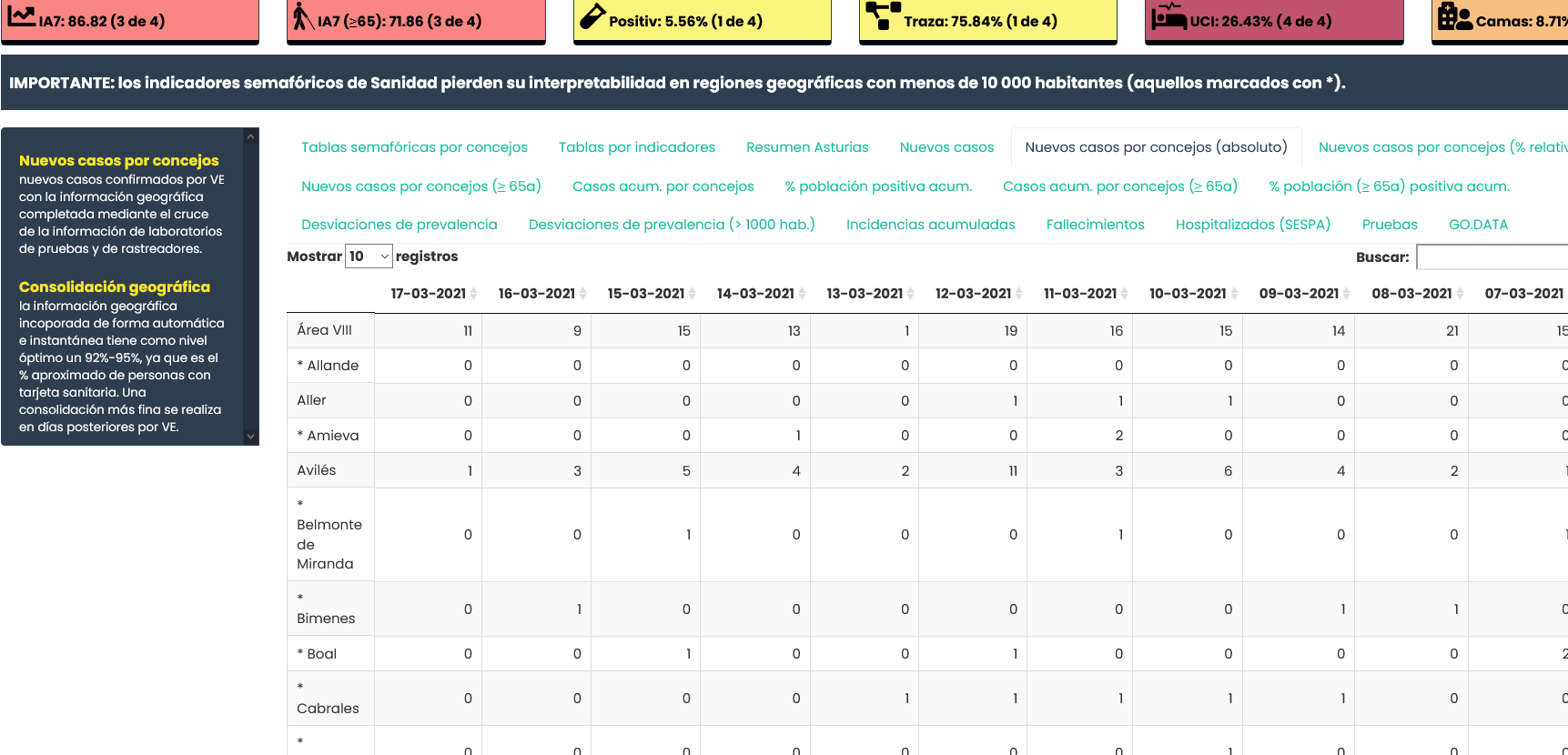Click the Avilés row label
This screenshot has width=1568, height=755.
[x=316, y=470]
